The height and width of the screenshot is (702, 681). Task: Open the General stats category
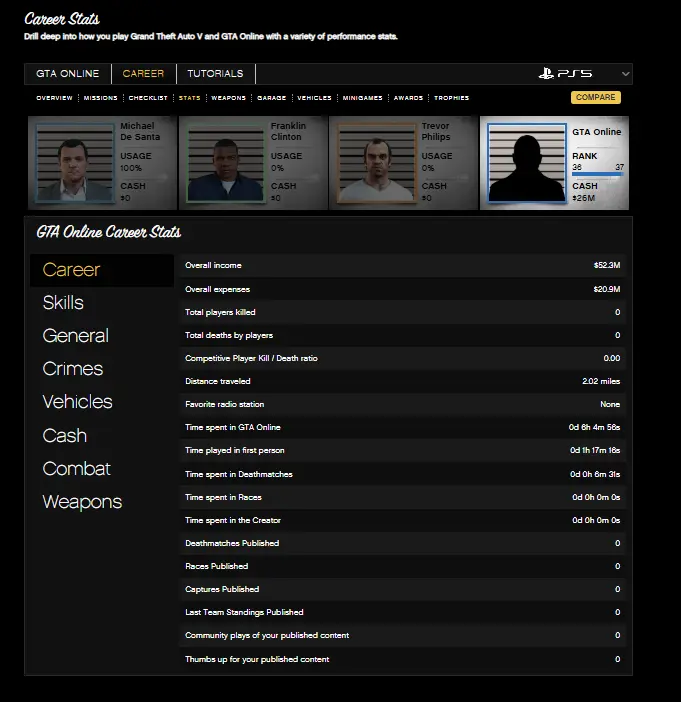click(76, 336)
